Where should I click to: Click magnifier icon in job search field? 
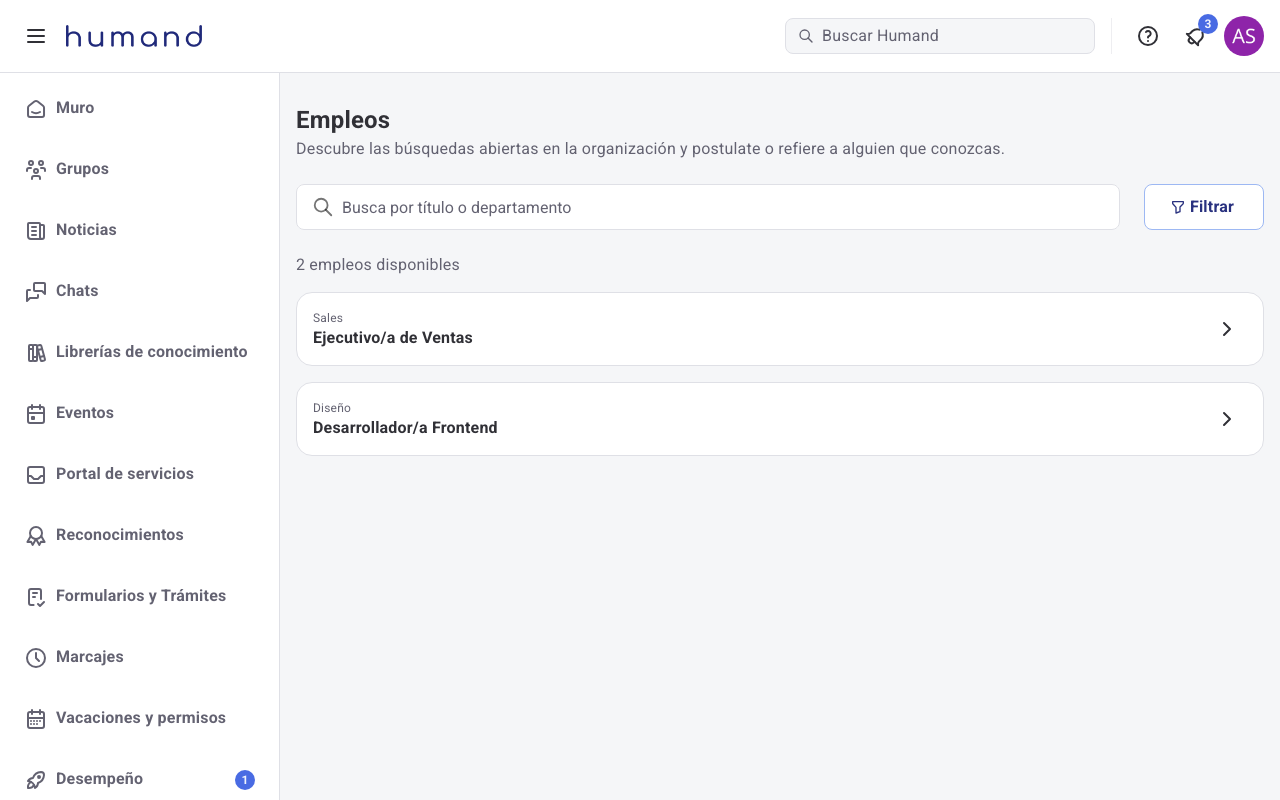click(323, 207)
